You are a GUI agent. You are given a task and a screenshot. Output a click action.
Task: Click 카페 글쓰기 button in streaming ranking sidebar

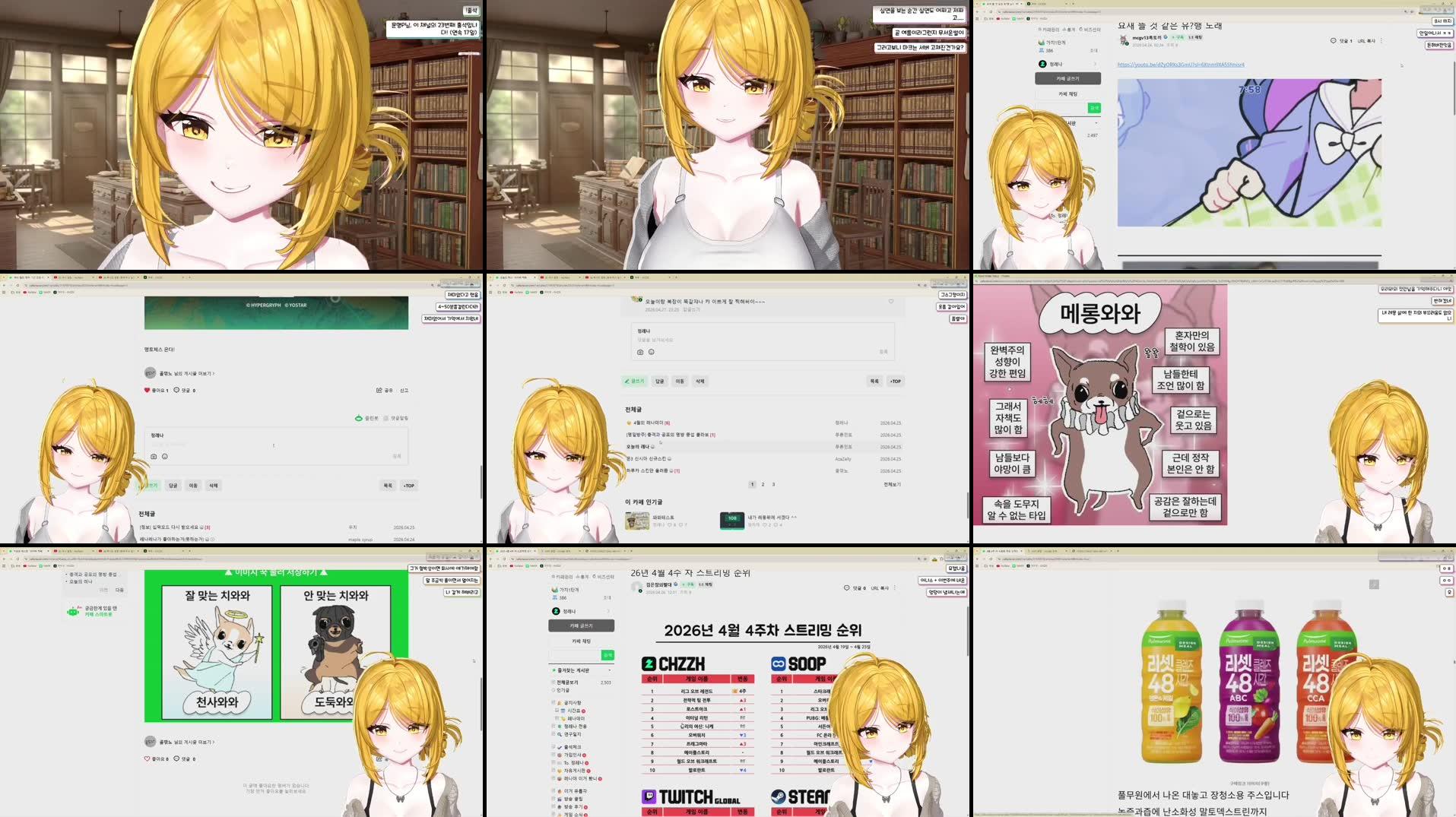point(581,625)
